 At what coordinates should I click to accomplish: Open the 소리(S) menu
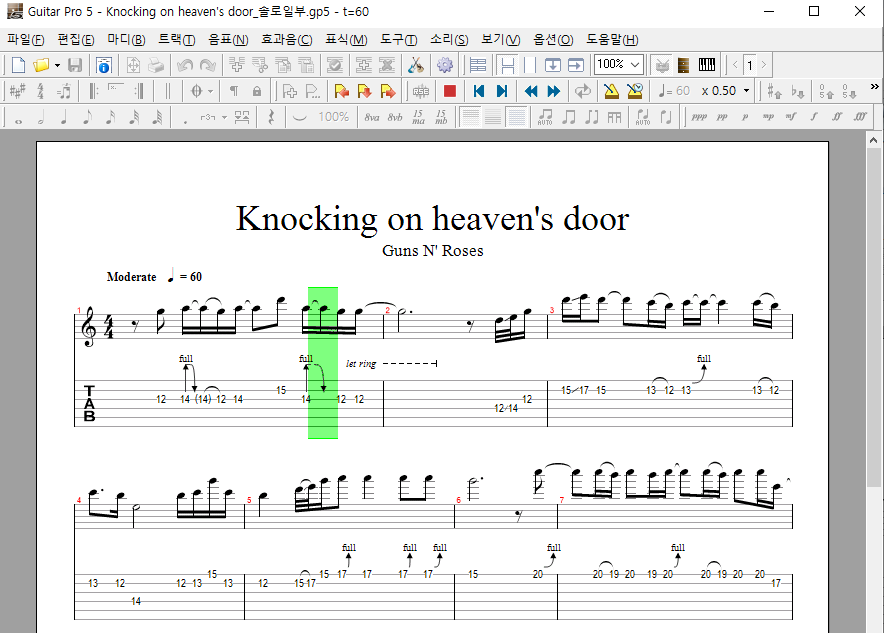449,39
